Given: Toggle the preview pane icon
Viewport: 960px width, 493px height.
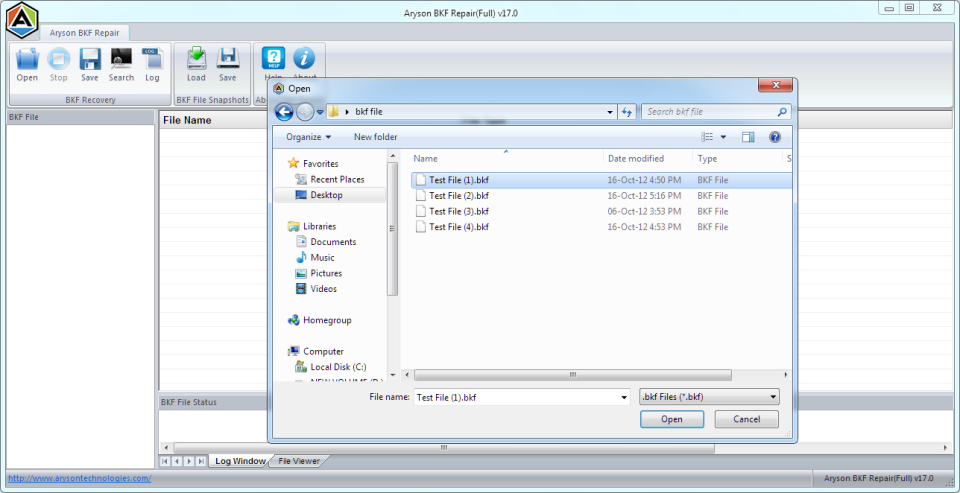Looking at the screenshot, I should (x=748, y=137).
